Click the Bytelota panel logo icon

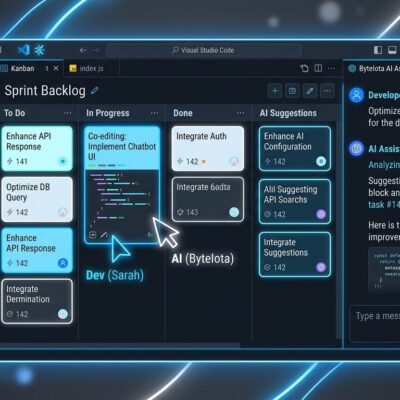point(352,68)
